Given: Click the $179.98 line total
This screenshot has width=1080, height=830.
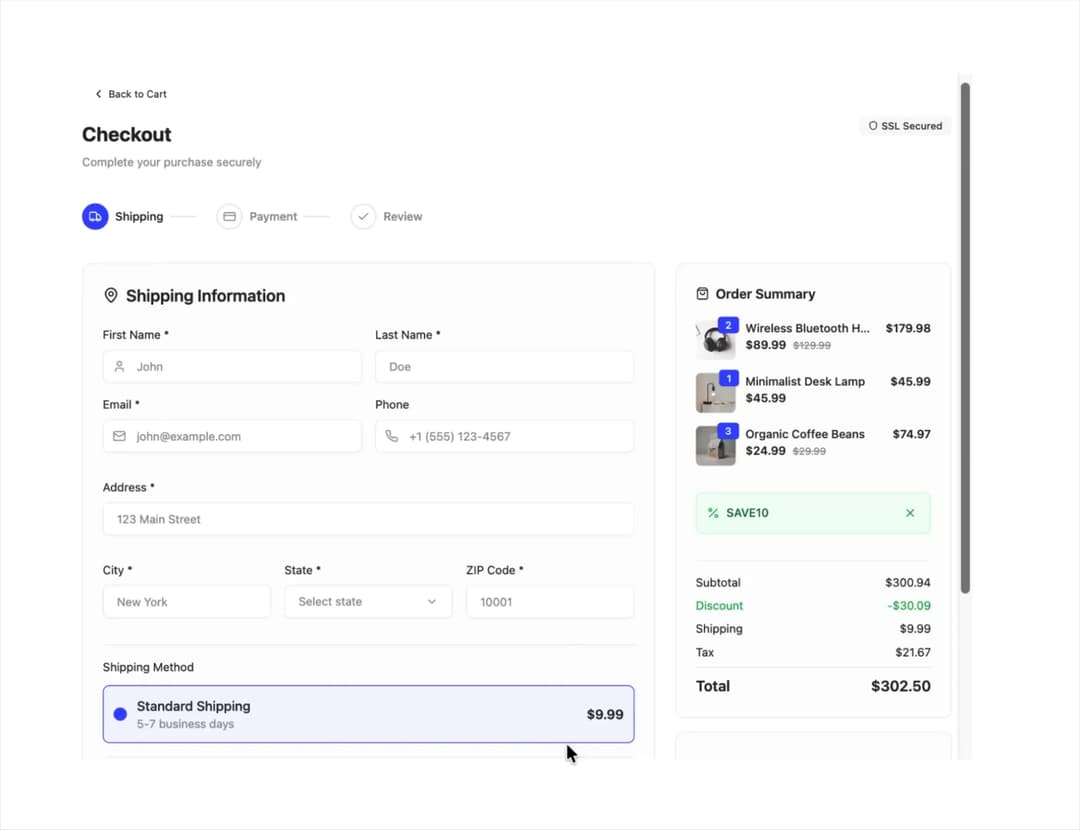Looking at the screenshot, I should point(908,329).
